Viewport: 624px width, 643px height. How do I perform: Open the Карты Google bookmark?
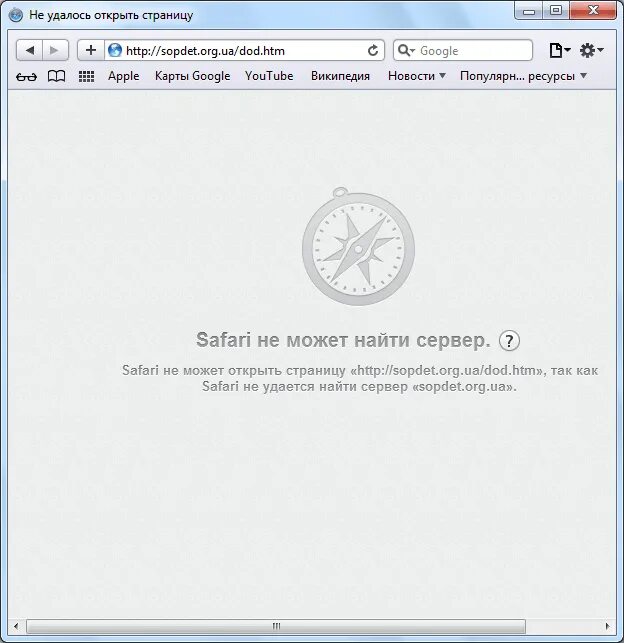[x=192, y=76]
